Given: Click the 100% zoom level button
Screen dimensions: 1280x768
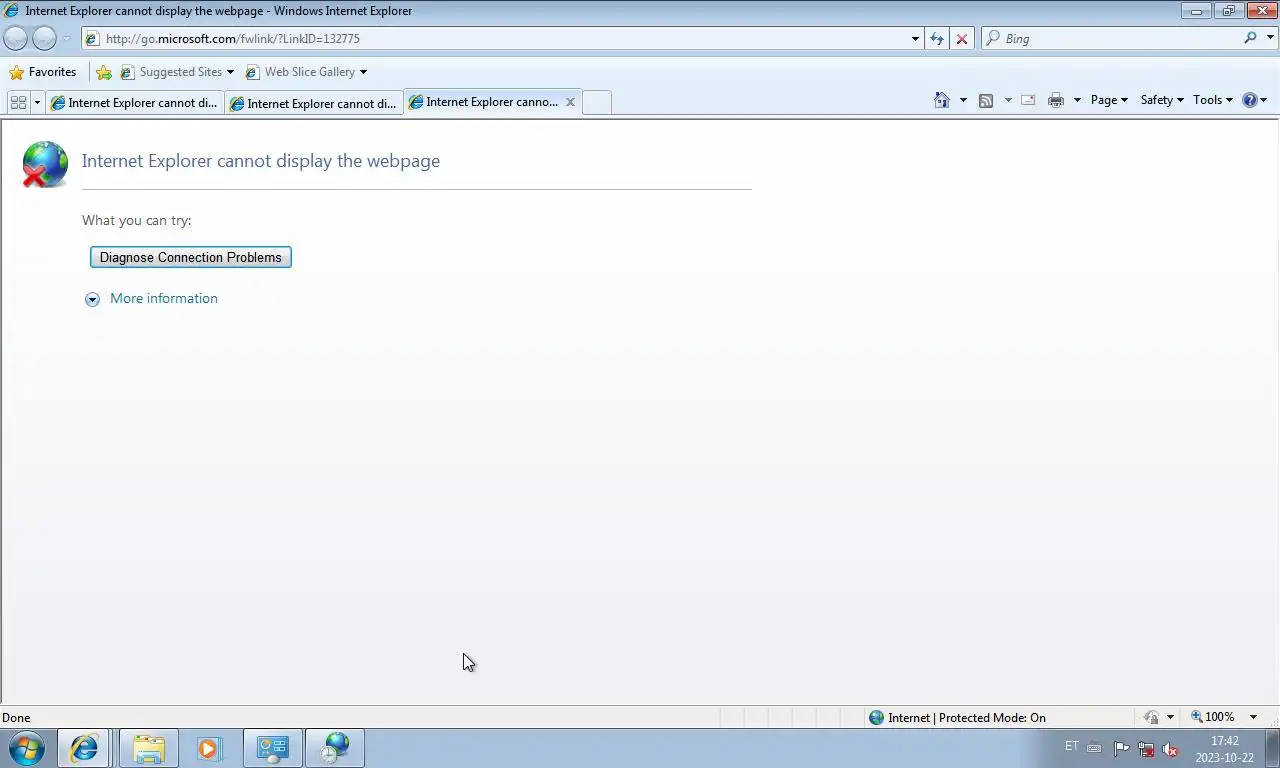Looking at the screenshot, I should 1213,717.
